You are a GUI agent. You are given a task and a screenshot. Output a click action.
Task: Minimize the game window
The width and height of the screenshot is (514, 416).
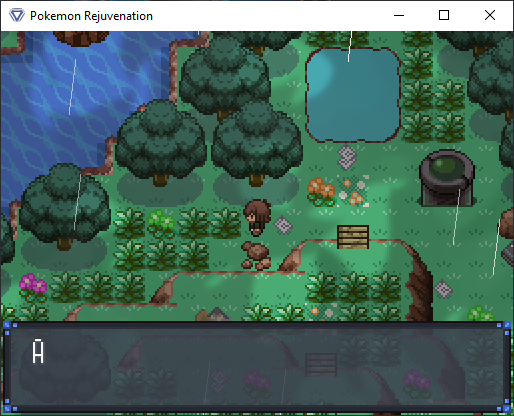pyautogui.click(x=399, y=15)
